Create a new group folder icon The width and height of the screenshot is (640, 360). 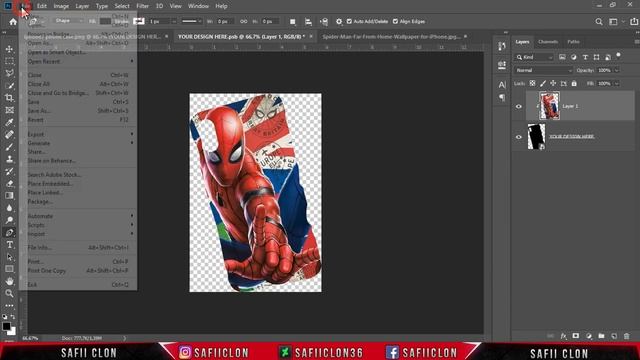[601, 336]
